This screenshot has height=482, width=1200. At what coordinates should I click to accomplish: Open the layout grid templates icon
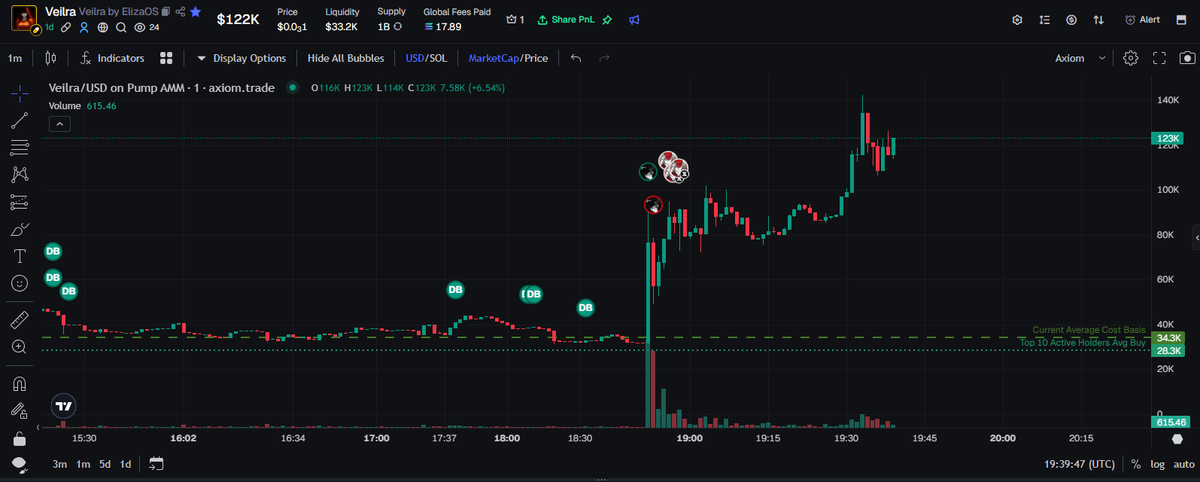[x=166, y=58]
